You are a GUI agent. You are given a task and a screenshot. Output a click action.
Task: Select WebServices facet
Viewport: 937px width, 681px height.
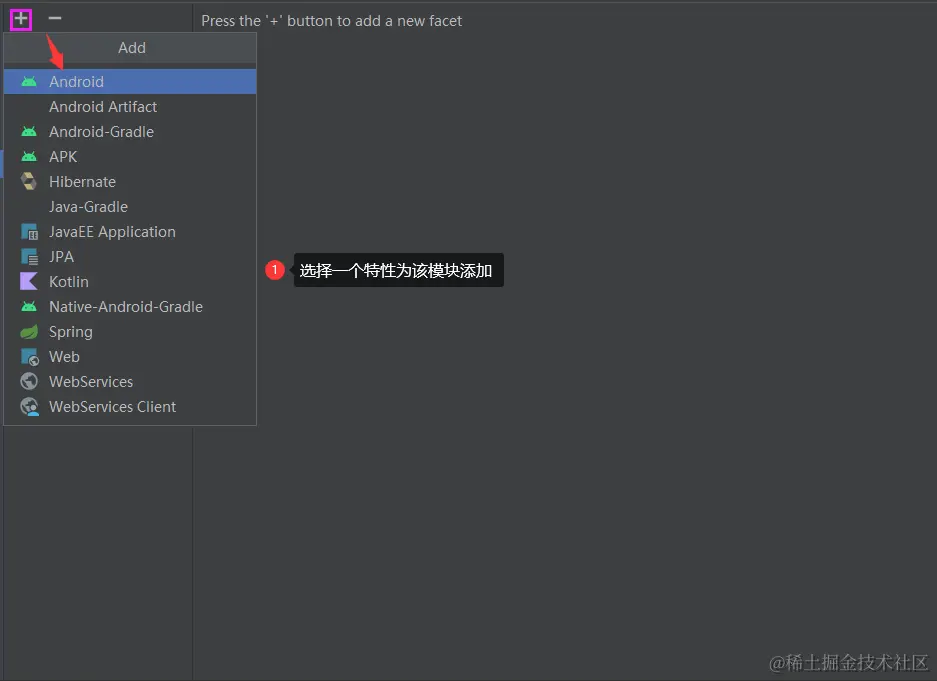130,382
